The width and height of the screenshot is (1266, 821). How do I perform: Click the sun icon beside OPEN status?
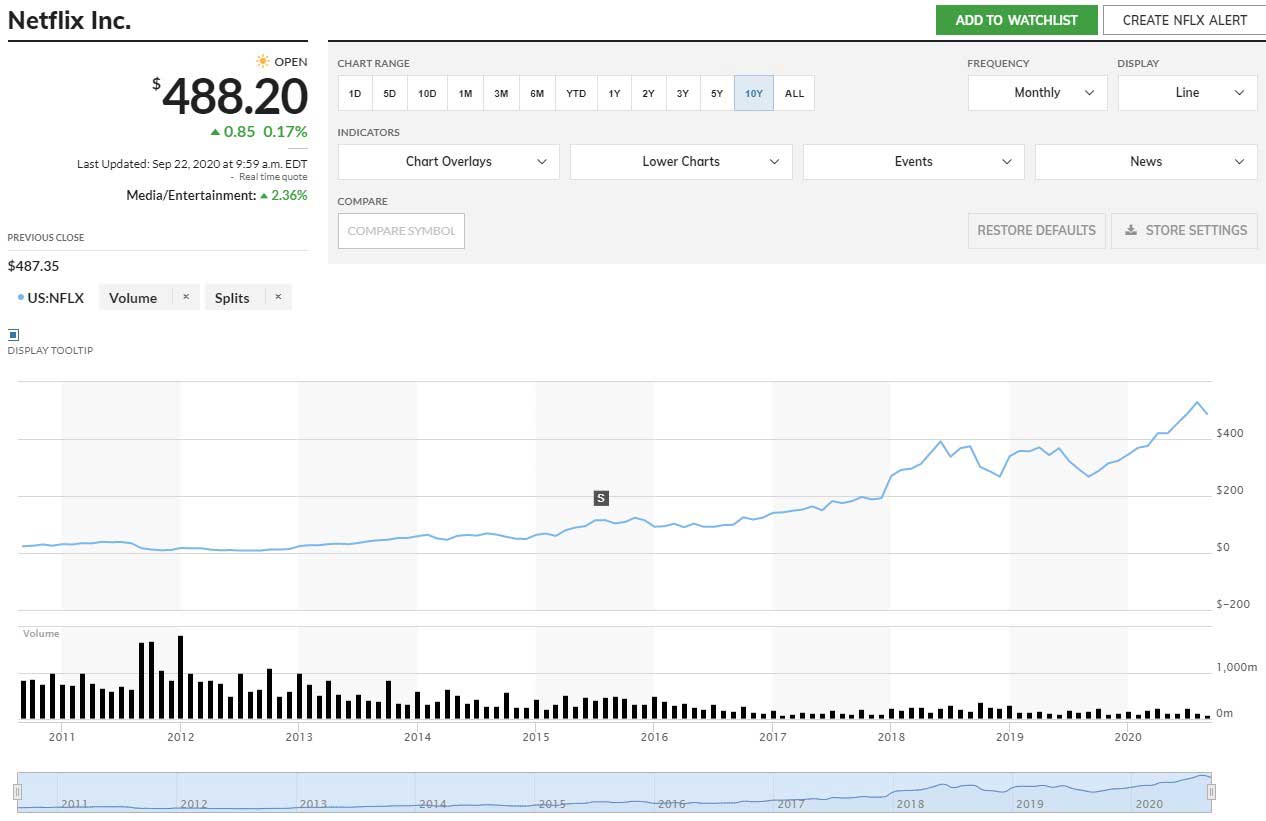click(262, 61)
